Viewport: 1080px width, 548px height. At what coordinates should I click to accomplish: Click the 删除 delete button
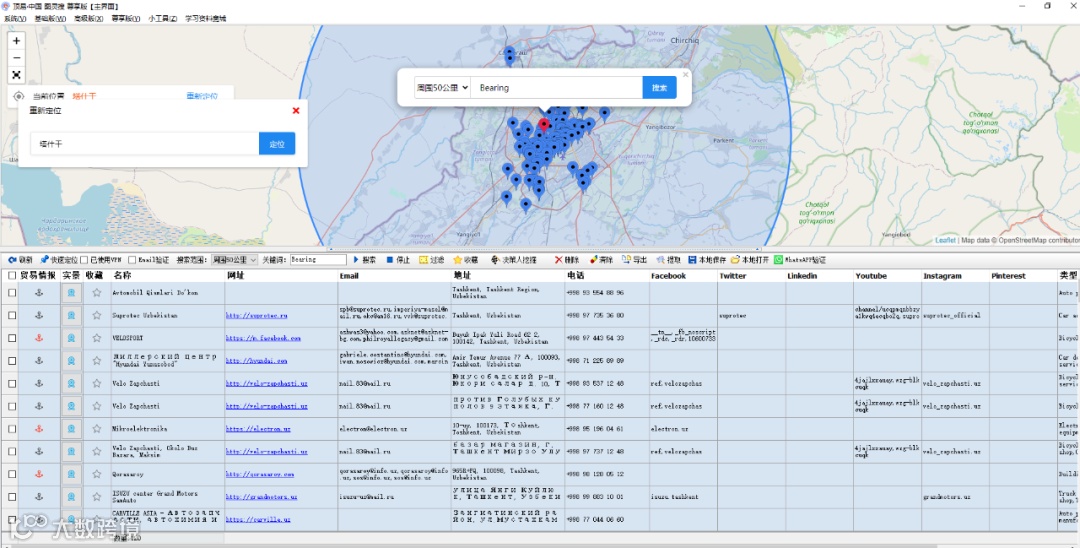coord(567,260)
